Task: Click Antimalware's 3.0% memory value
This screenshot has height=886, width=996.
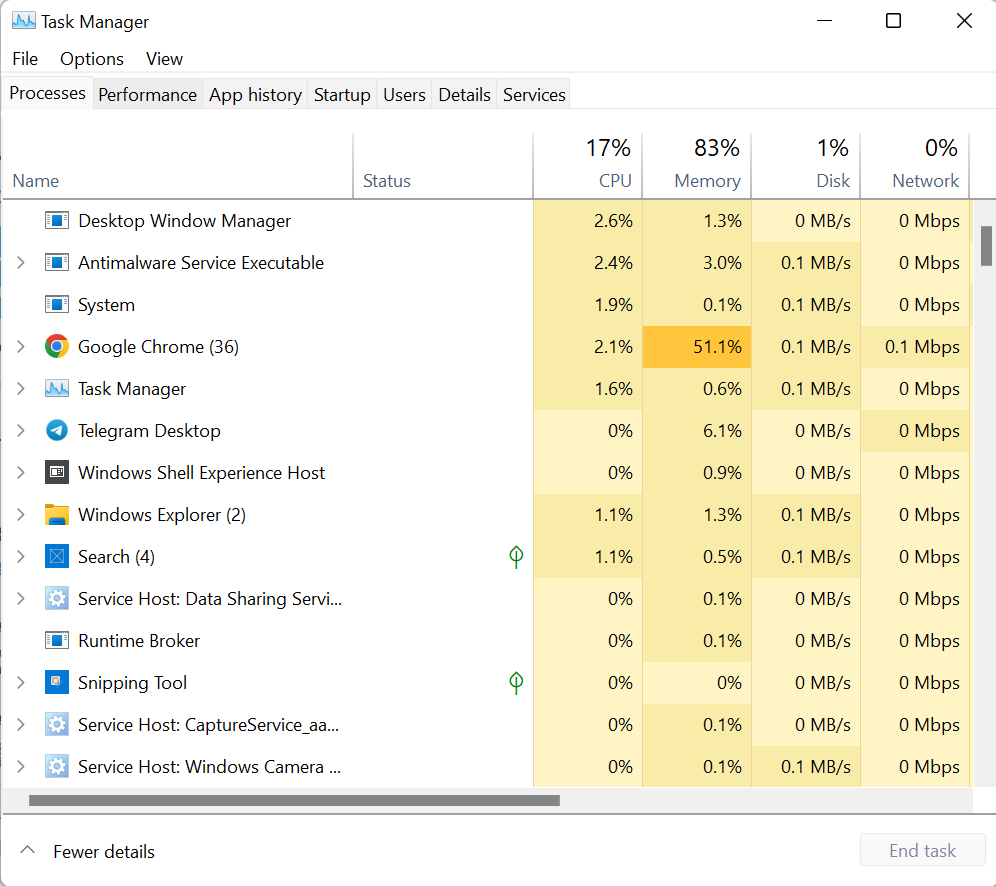Action: coord(722,263)
